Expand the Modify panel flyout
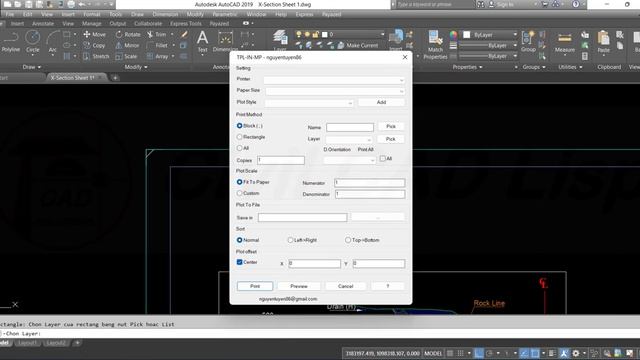The width and height of the screenshot is (640, 360). pyautogui.click(x=136, y=67)
